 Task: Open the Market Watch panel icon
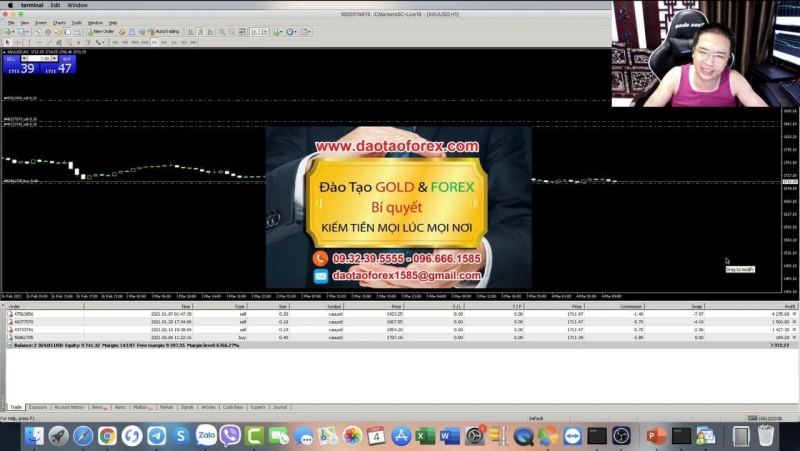click(x=38, y=32)
